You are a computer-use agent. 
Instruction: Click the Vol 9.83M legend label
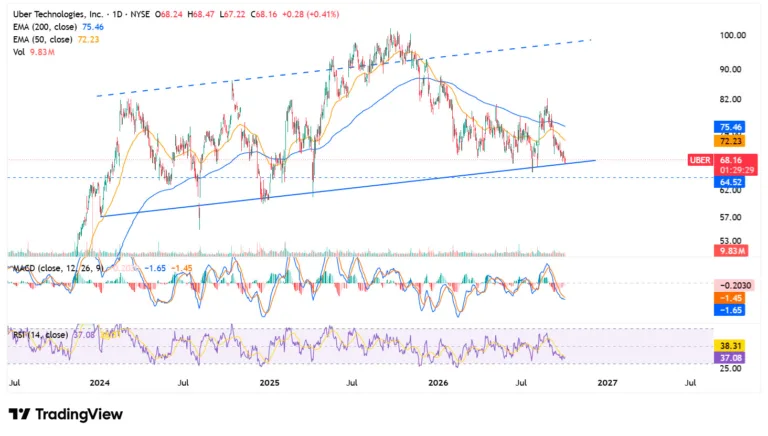pos(34,52)
